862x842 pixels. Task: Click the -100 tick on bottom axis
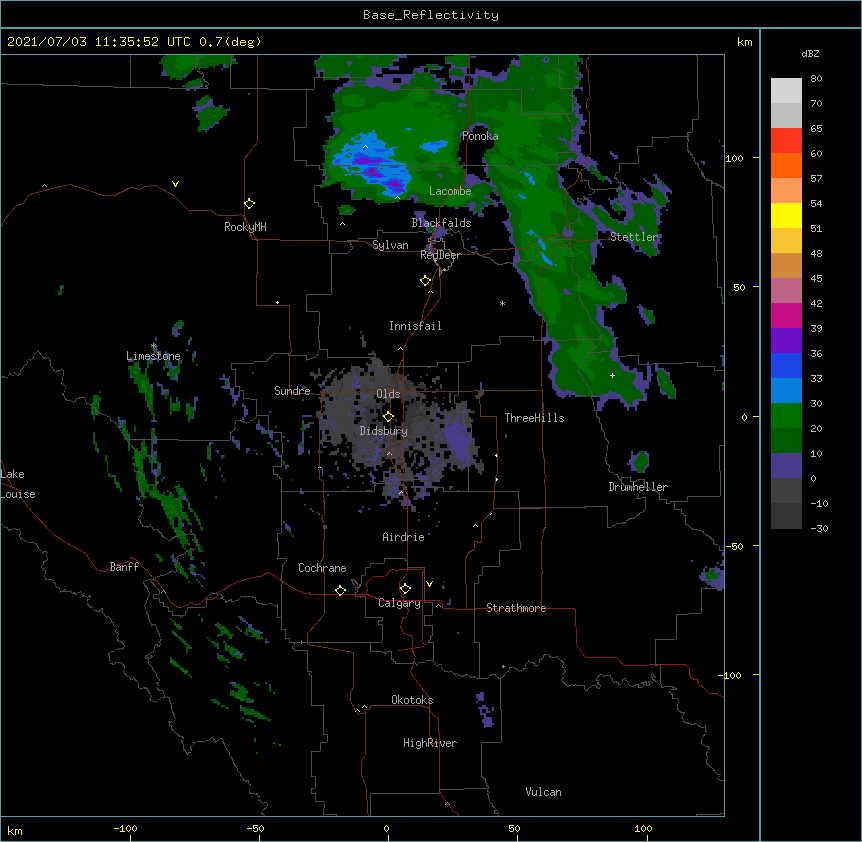click(x=125, y=828)
